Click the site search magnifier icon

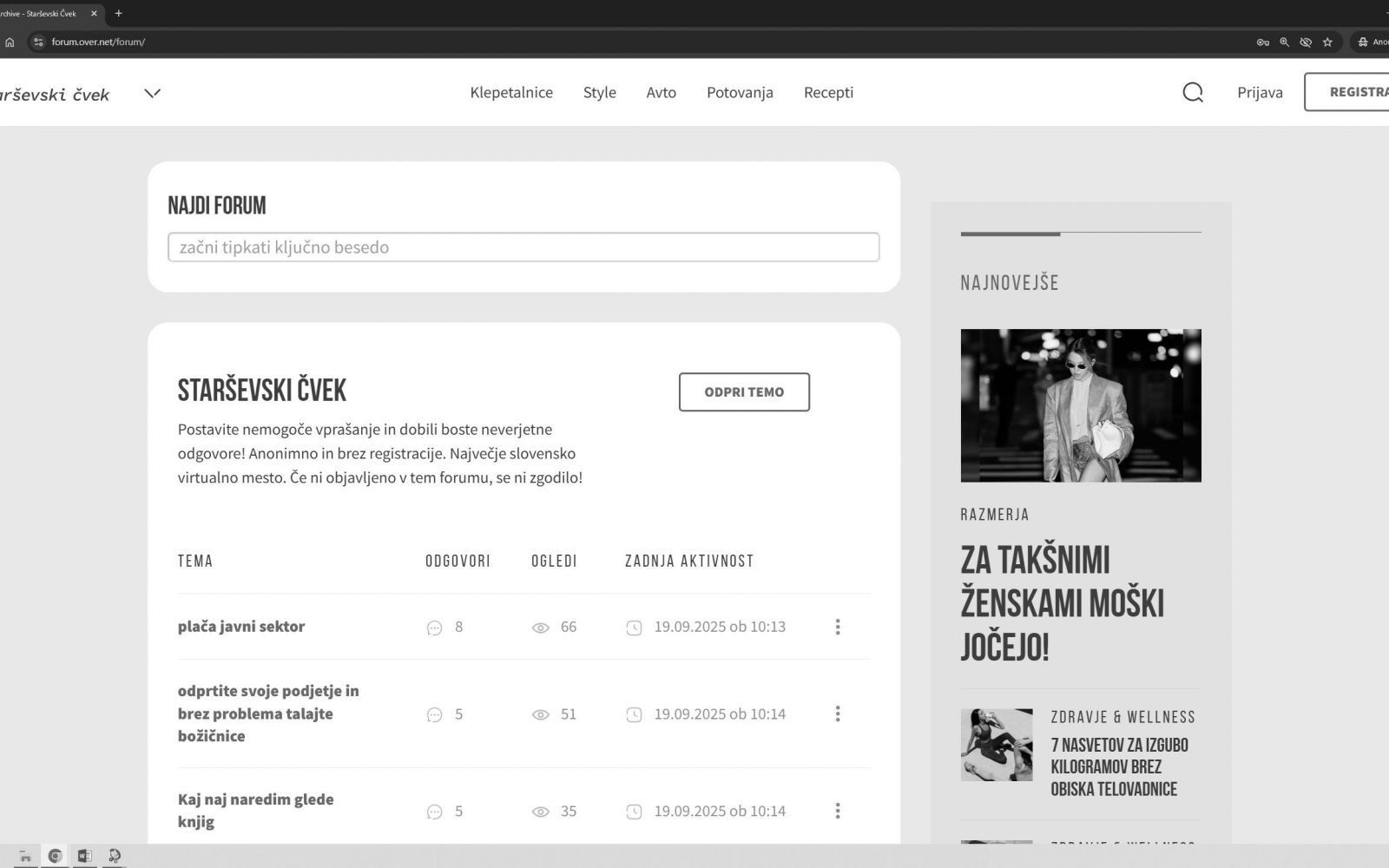pyautogui.click(x=1193, y=92)
